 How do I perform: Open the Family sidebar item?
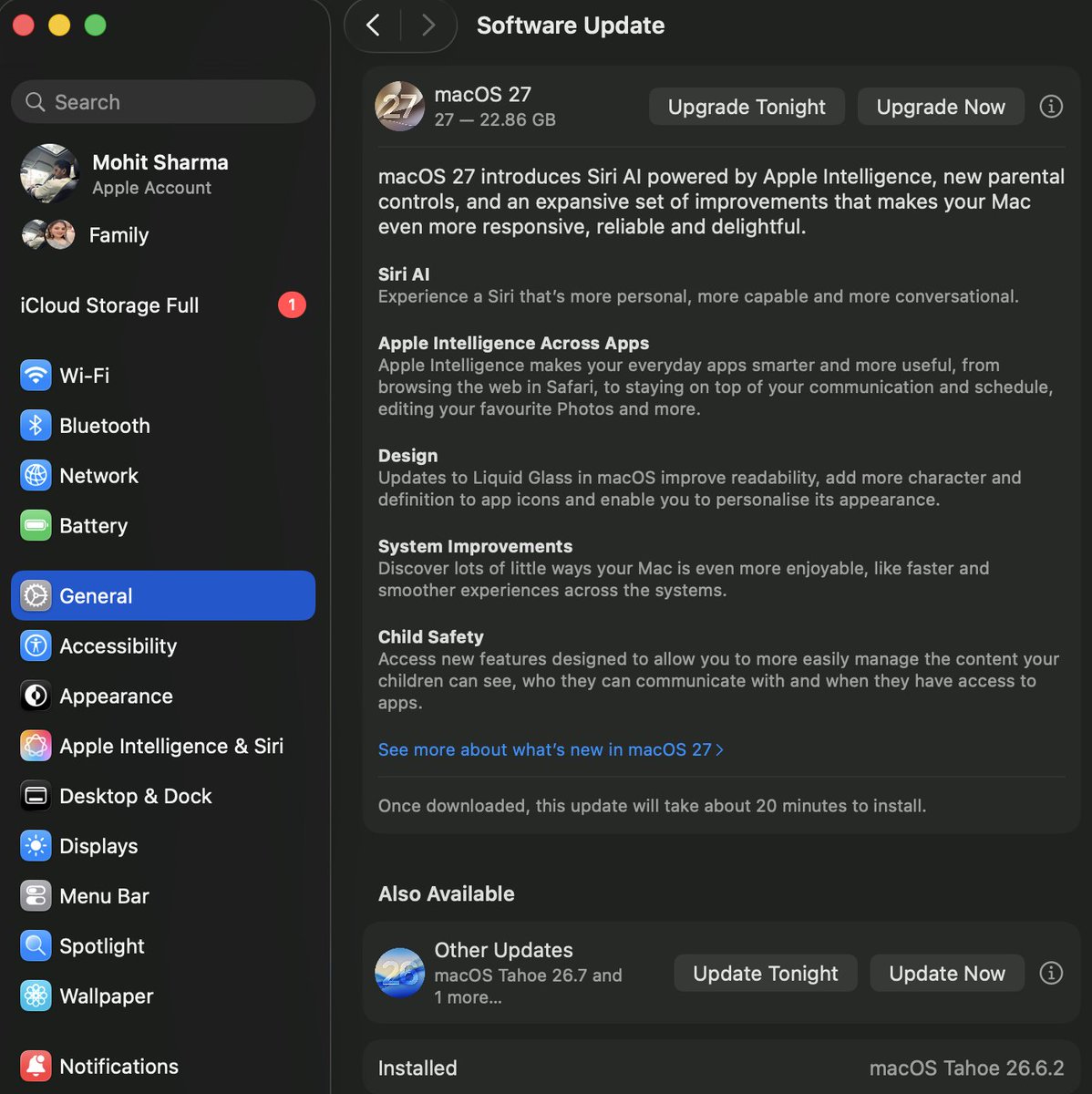[163, 235]
